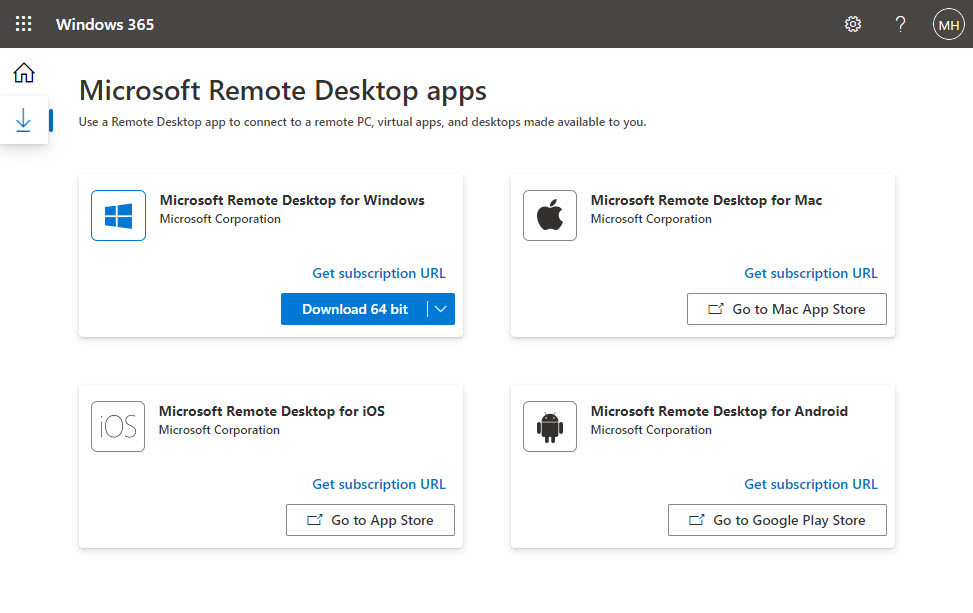Screen dimensions: 973x613
Task: Click the Windows 365 title in header
Action: [105, 24]
